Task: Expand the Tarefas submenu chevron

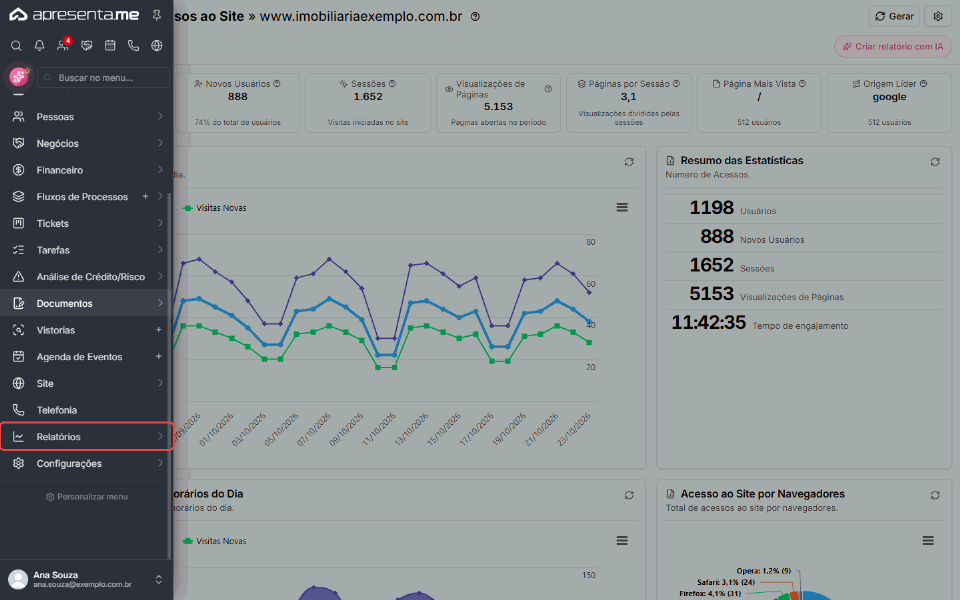Action: pos(160,250)
